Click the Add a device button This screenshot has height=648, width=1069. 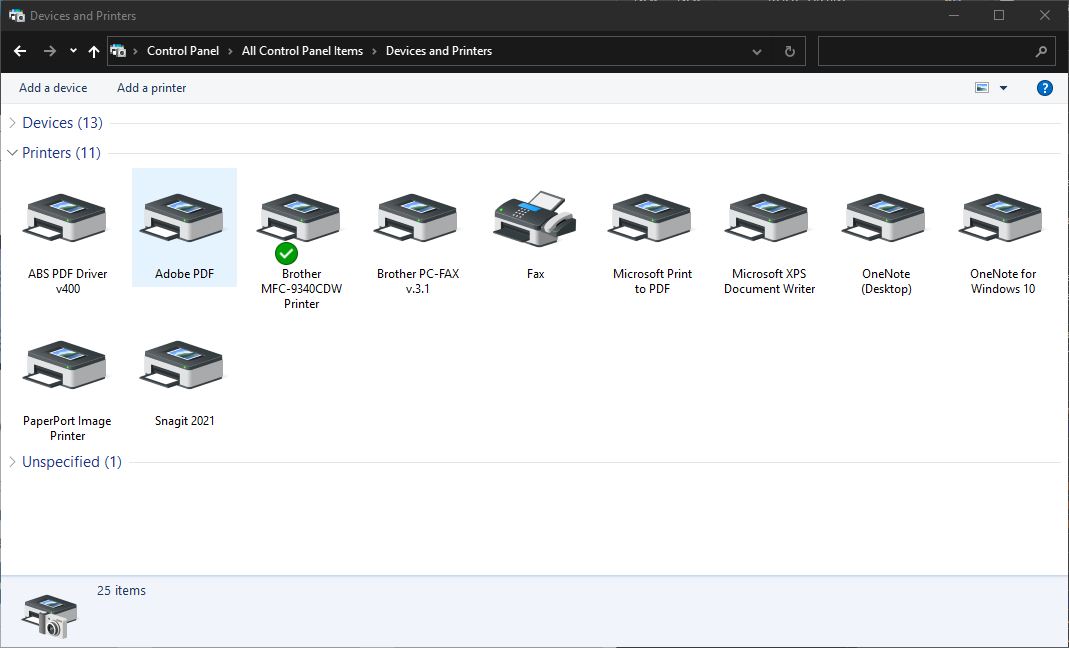[x=53, y=88]
